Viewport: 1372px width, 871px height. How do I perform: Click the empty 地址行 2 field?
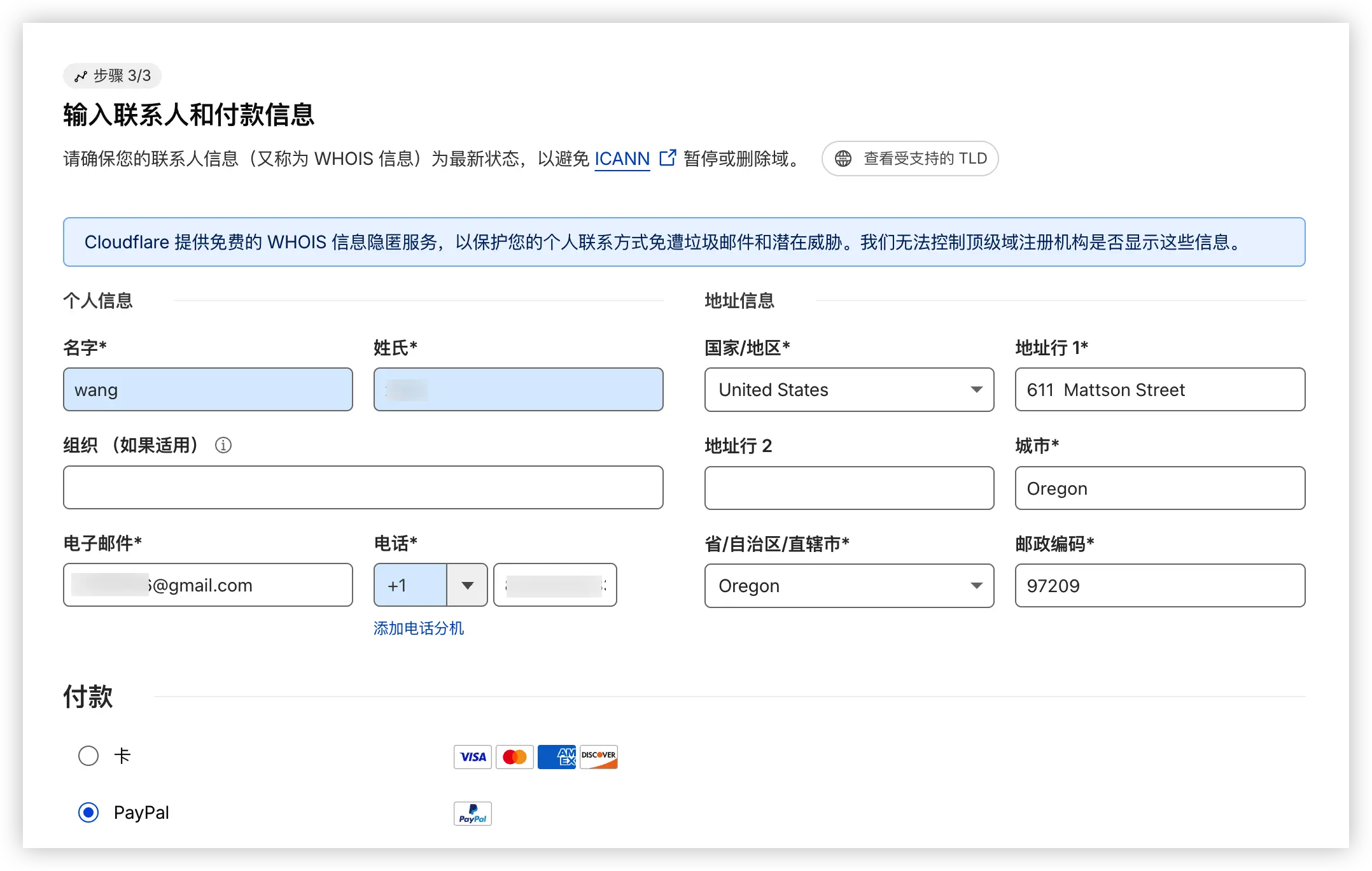coord(848,488)
